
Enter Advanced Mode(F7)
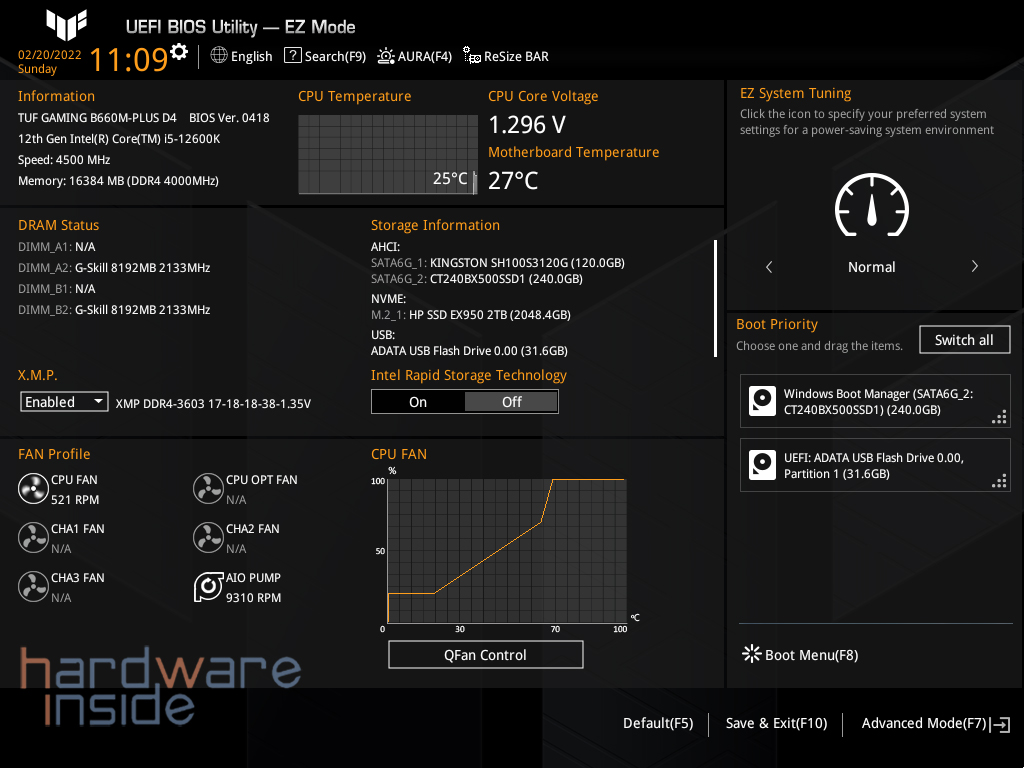click(x=923, y=723)
